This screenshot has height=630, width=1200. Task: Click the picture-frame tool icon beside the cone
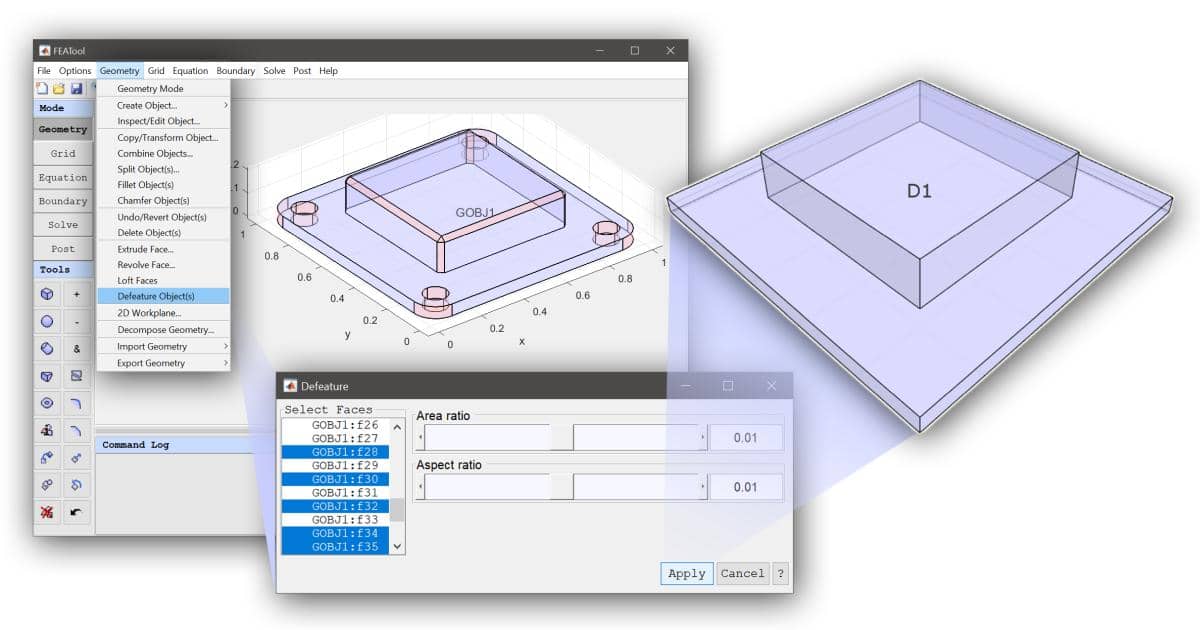coord(77,376)
